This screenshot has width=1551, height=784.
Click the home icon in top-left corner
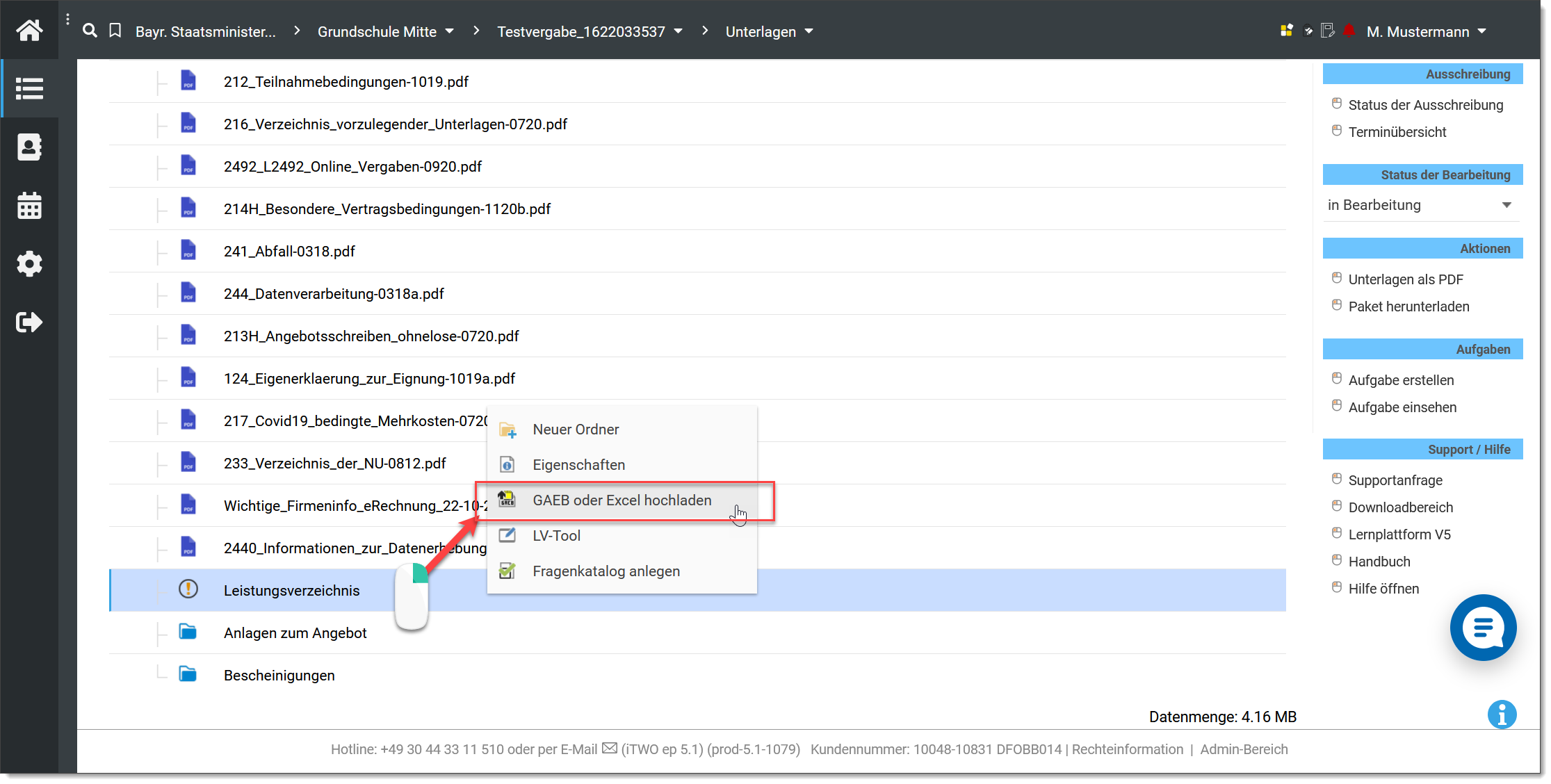29,30
